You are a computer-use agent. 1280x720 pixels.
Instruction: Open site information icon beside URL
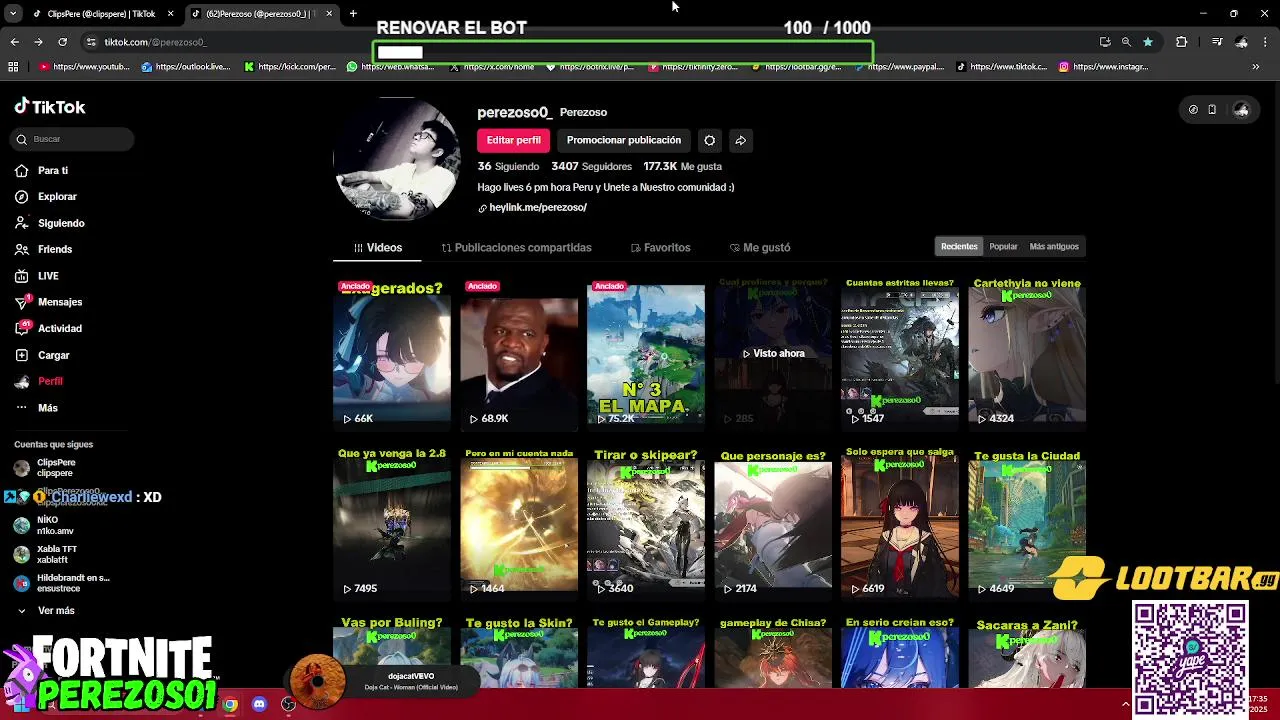pos(91,42)
